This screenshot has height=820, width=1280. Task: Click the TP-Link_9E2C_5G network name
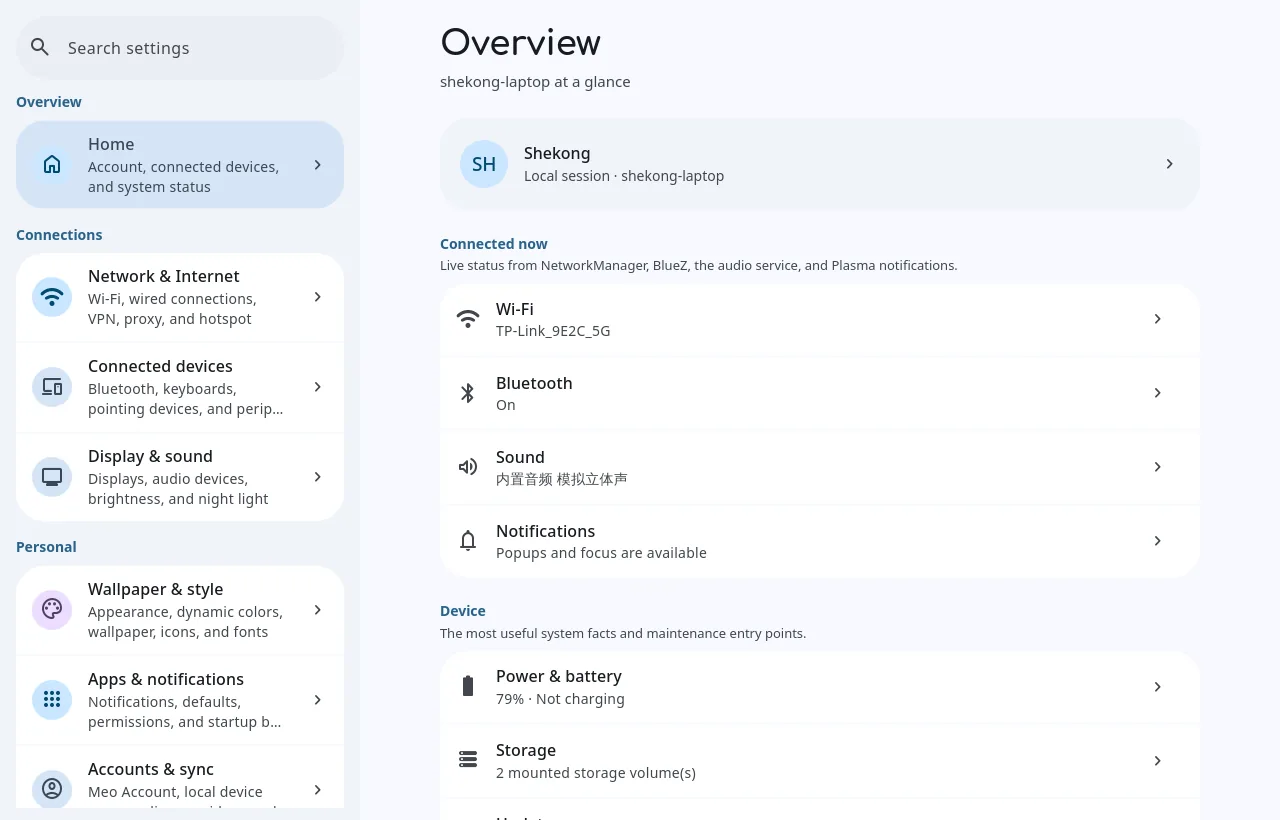point(553,331)
